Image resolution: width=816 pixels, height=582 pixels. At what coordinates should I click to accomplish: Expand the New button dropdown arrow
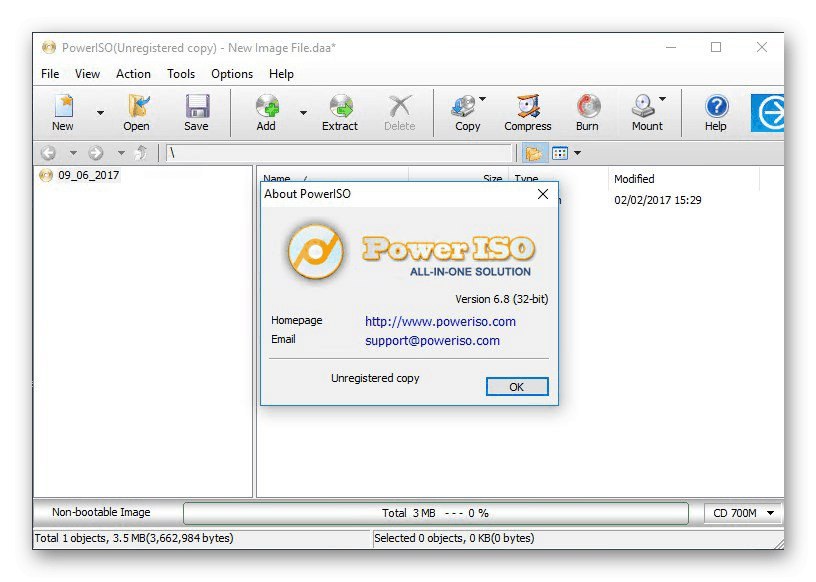pos(100,112)
